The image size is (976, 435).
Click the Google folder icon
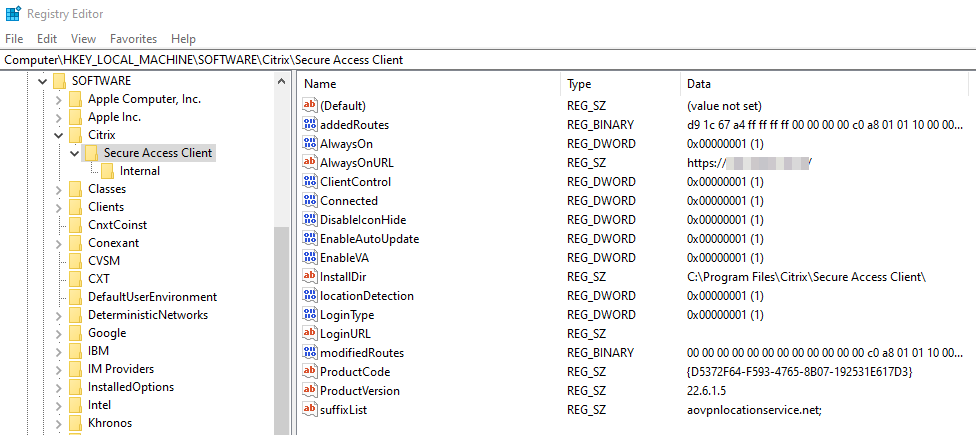[75, 333]
